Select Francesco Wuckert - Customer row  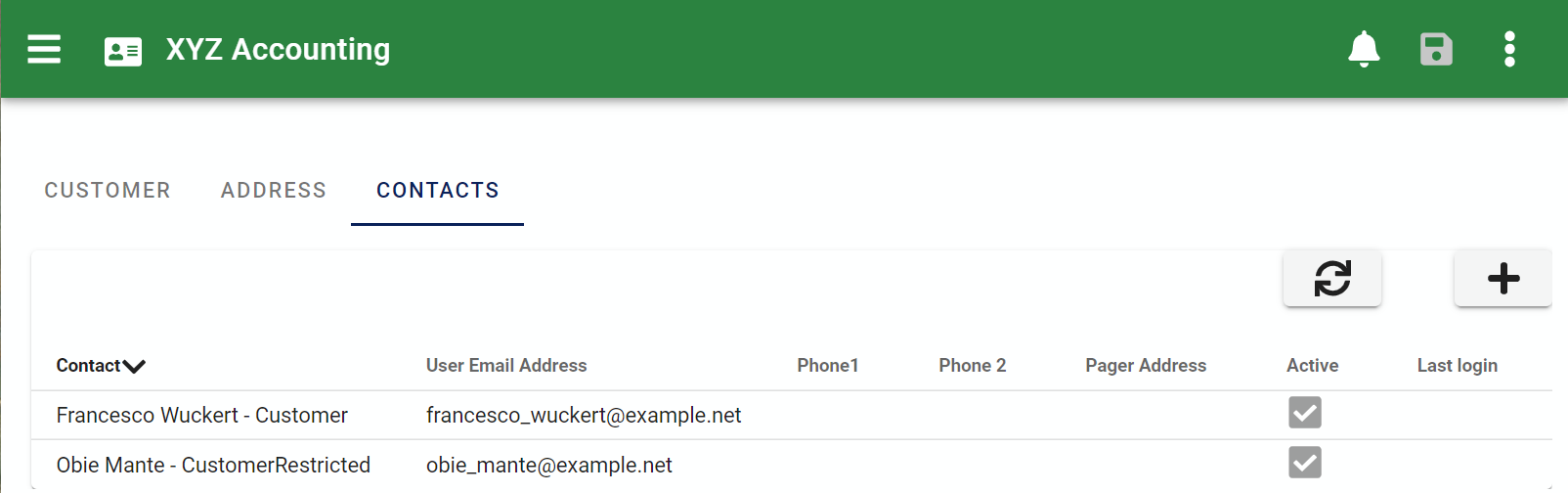(791, 415)
